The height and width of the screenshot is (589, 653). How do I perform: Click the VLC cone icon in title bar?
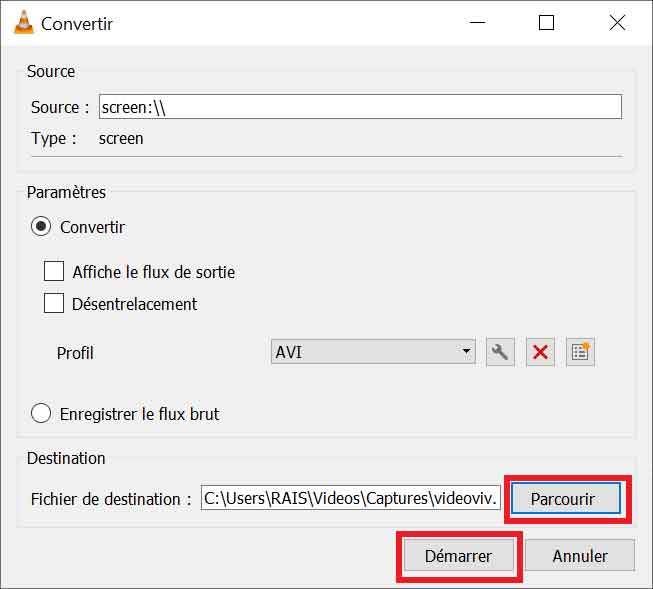(x=24, y=23)
